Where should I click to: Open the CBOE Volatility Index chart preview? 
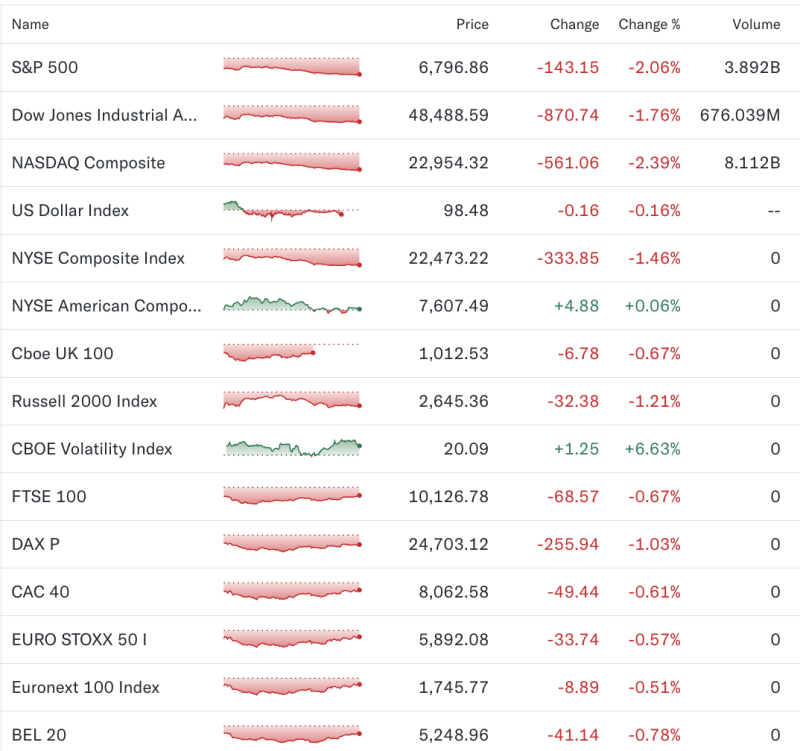(290, 449)
